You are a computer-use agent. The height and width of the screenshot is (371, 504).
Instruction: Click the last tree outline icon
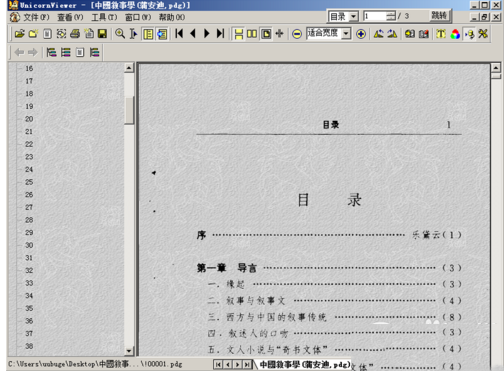tap(95, 52)
